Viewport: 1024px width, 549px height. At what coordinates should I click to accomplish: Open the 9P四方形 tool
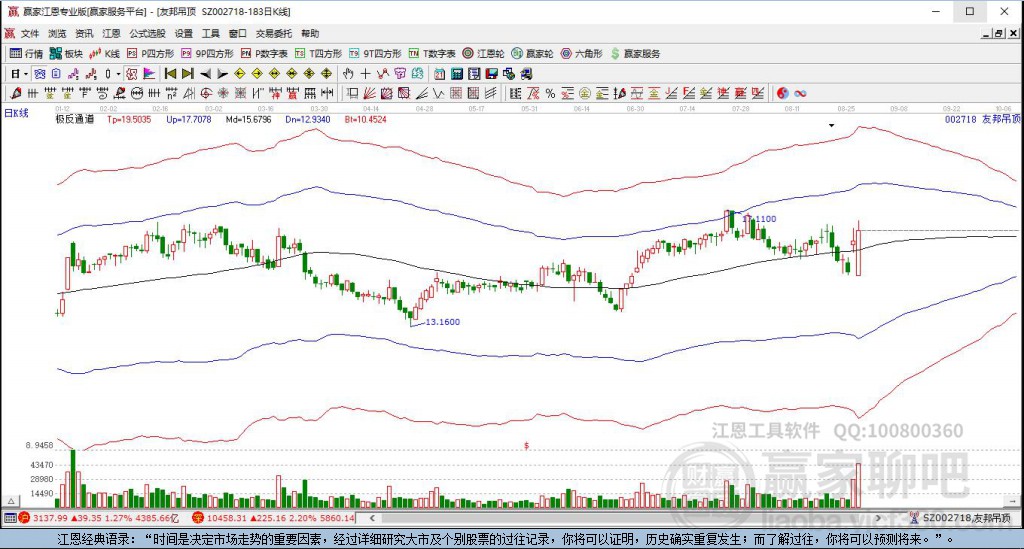(207, 54)
